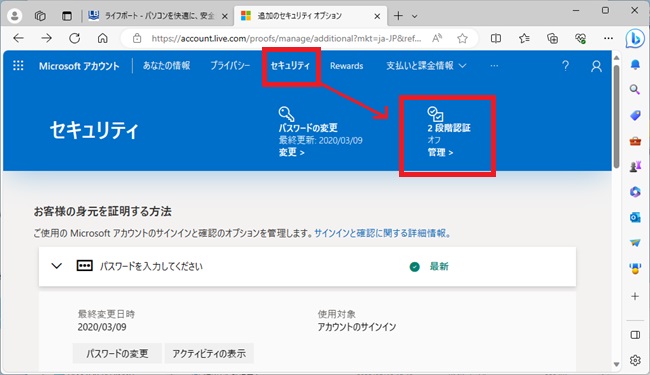This screenshot has width=650, height=375.
Task: Expand the tab search dropdown arrow
Action: (415, 16)
